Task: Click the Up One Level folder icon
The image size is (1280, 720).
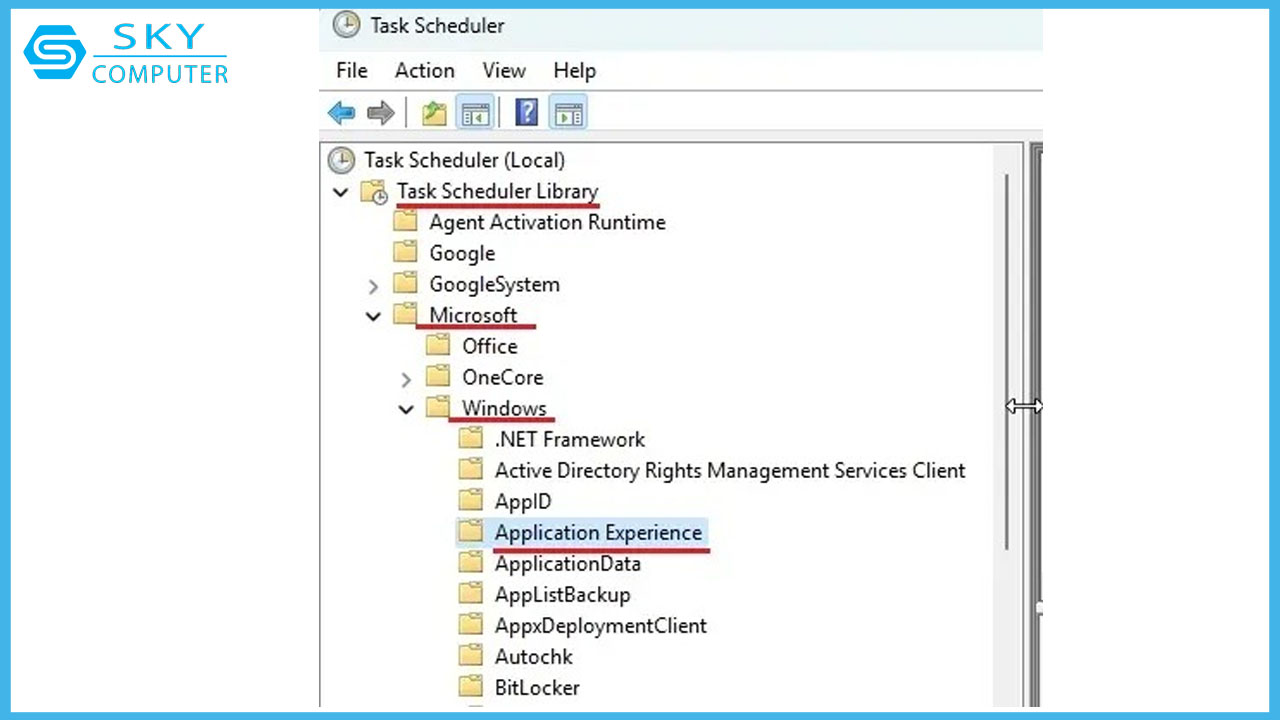Action: pos(434,113)
